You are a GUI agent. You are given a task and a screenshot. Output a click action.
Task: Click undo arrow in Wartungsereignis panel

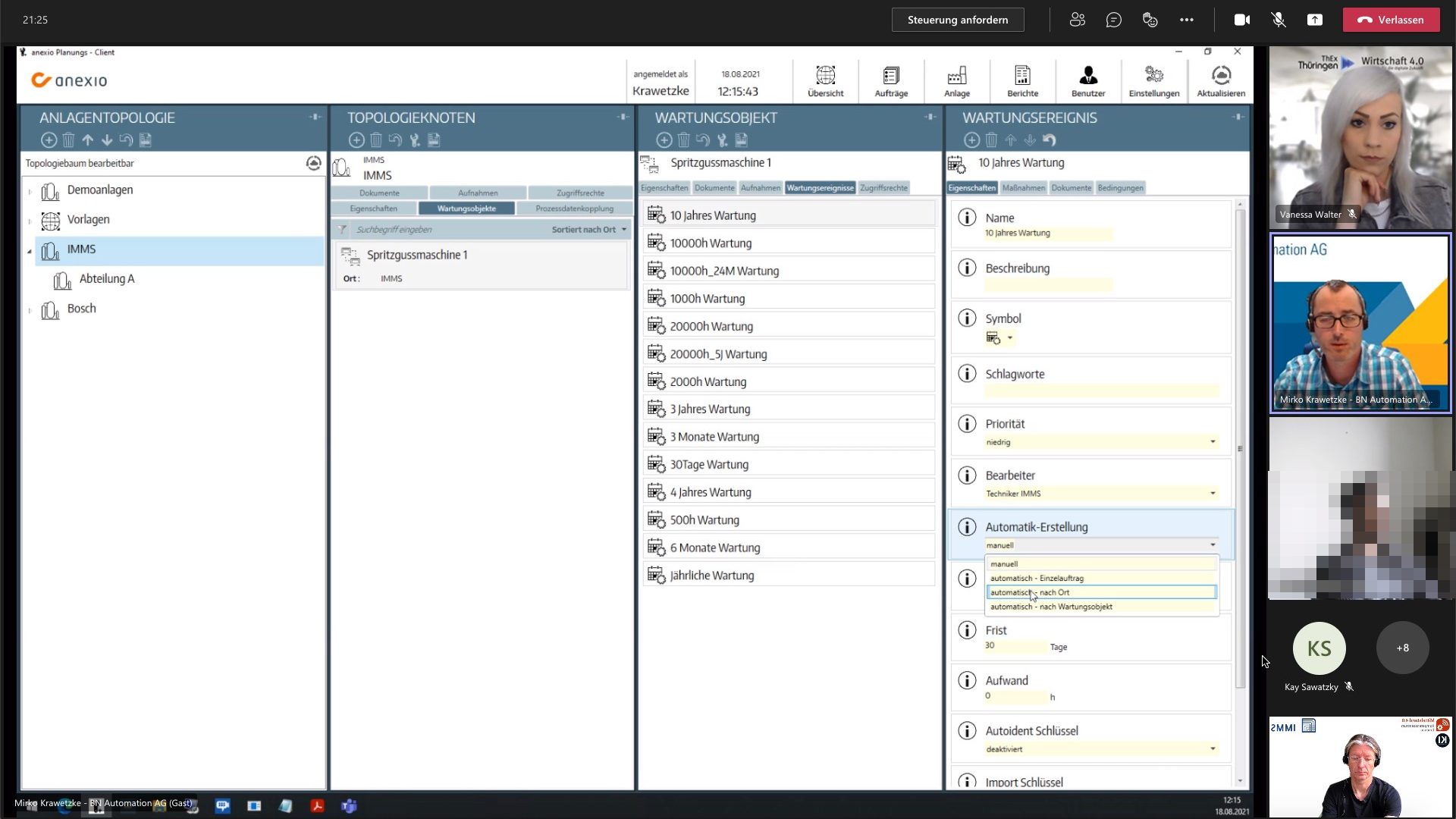point(1050,140)
